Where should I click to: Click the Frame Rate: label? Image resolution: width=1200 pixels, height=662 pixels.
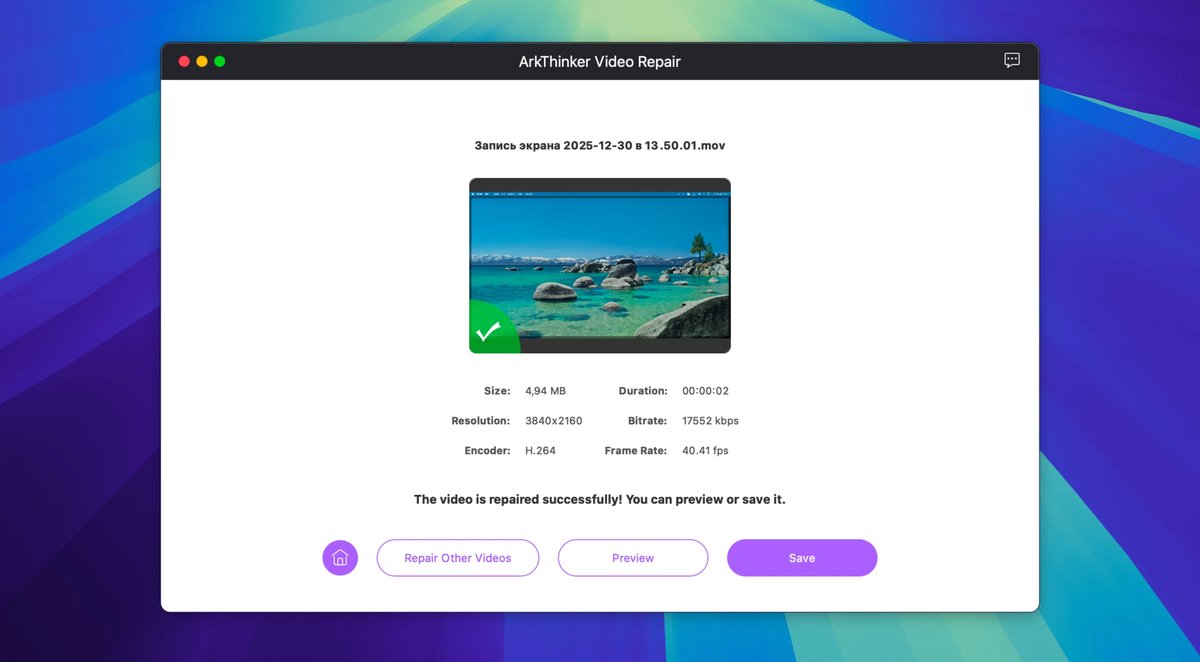click(636, 451)
